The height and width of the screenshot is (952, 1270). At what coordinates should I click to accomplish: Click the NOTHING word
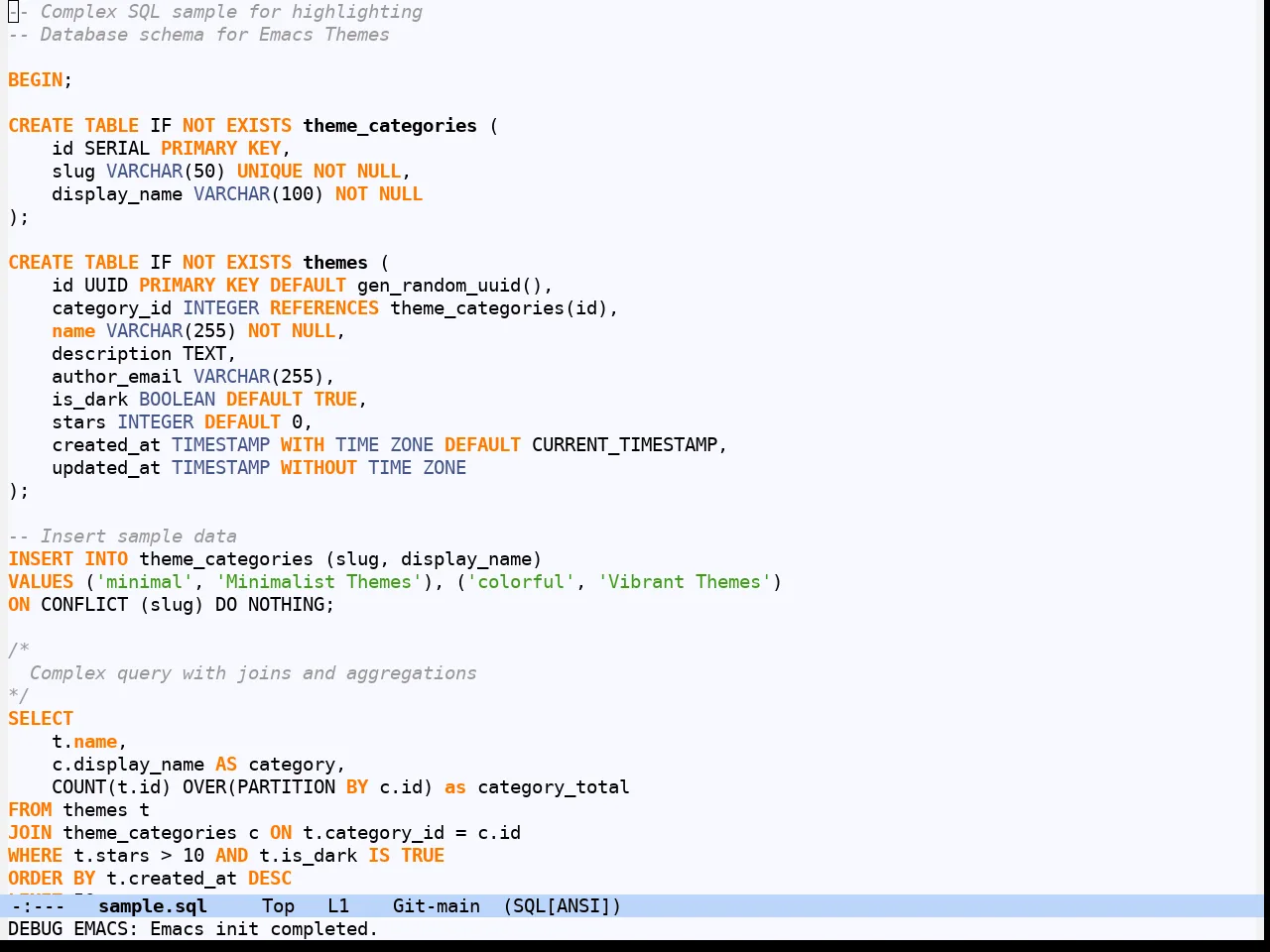coord(286,604)
